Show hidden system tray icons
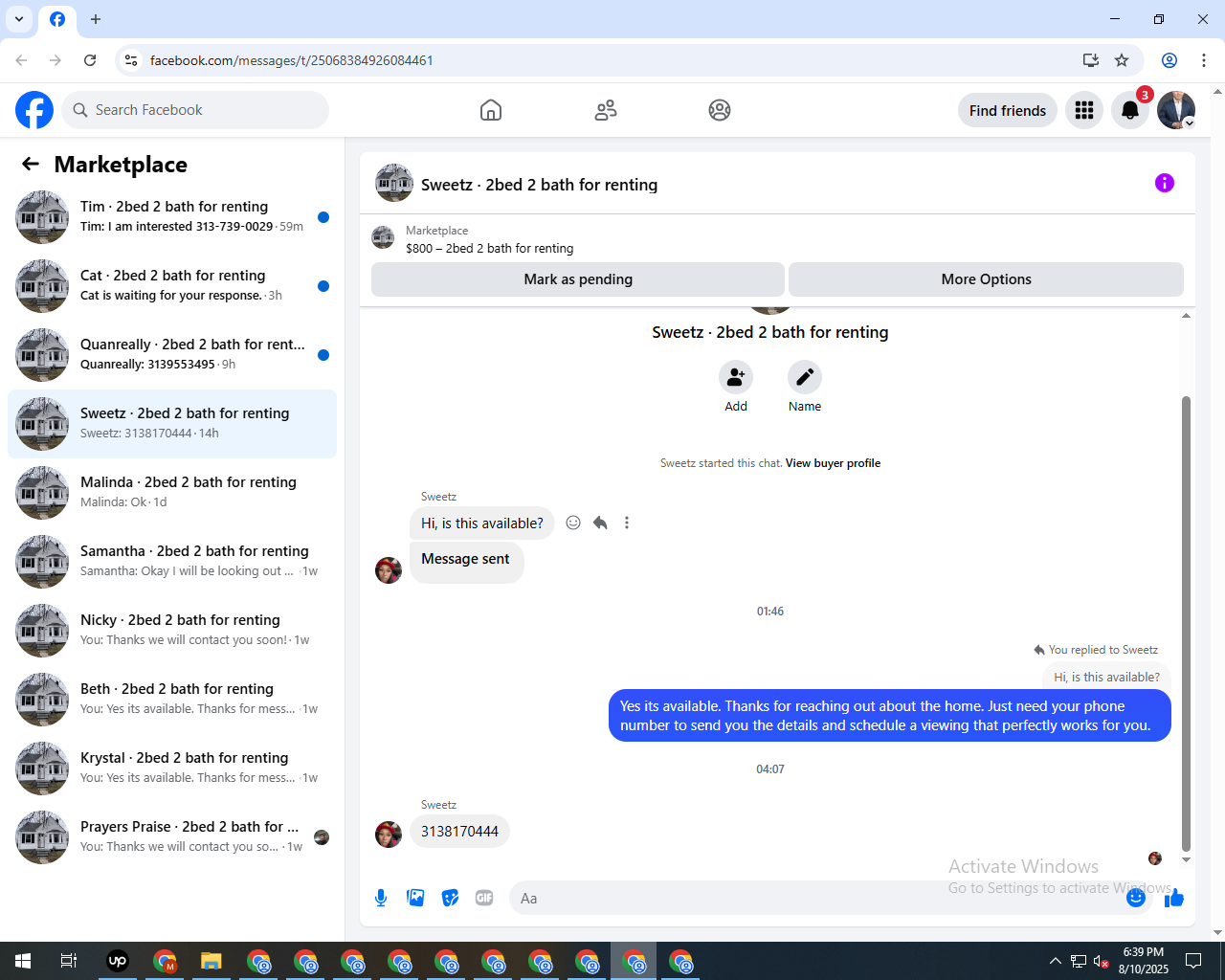 1055,961
